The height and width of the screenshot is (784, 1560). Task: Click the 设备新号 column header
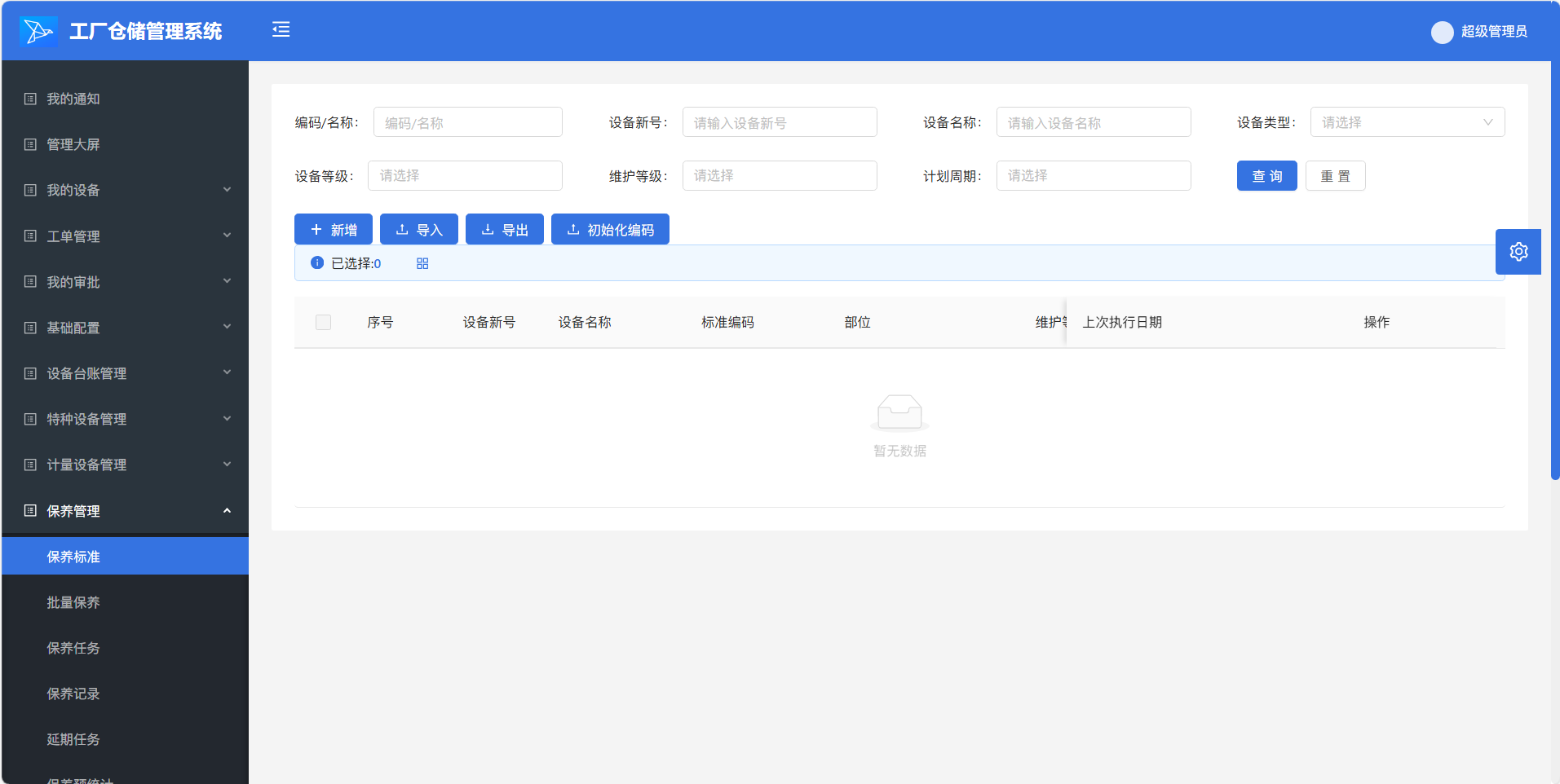pyautogui.click(x=489, y=322)
